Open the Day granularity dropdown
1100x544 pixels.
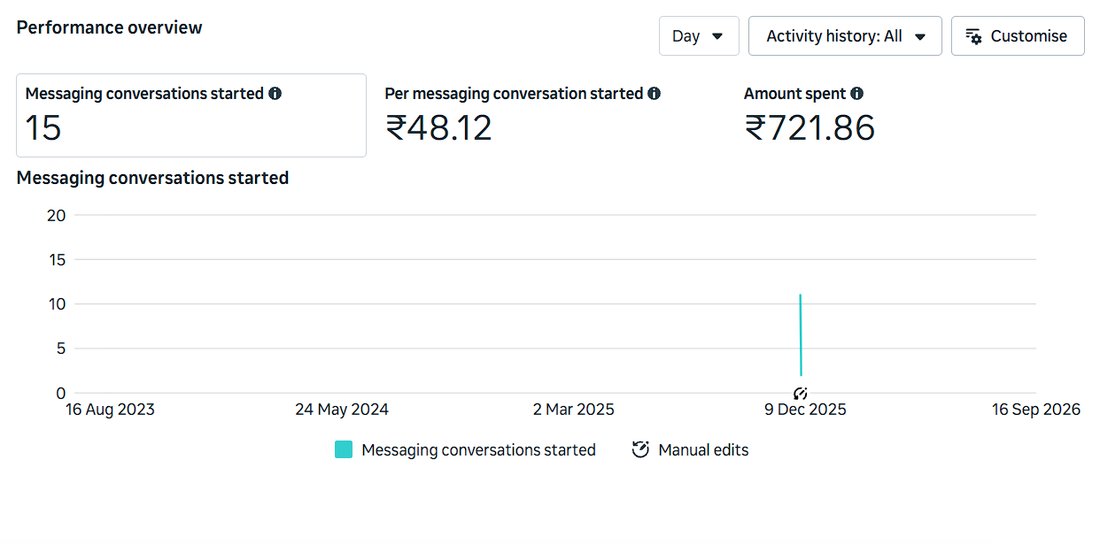point(699,36)
